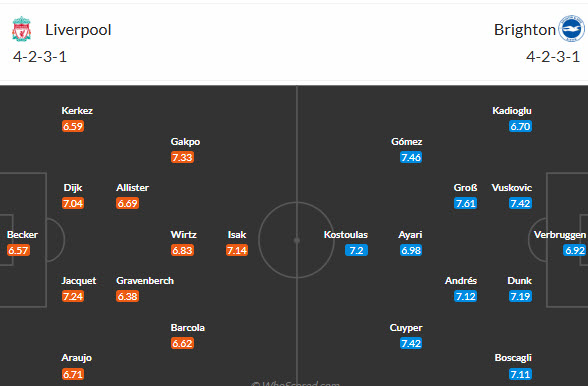Click Gómez's 7.46 rating badge
This screenshot has width=588, height=386.
click(411, 157)
